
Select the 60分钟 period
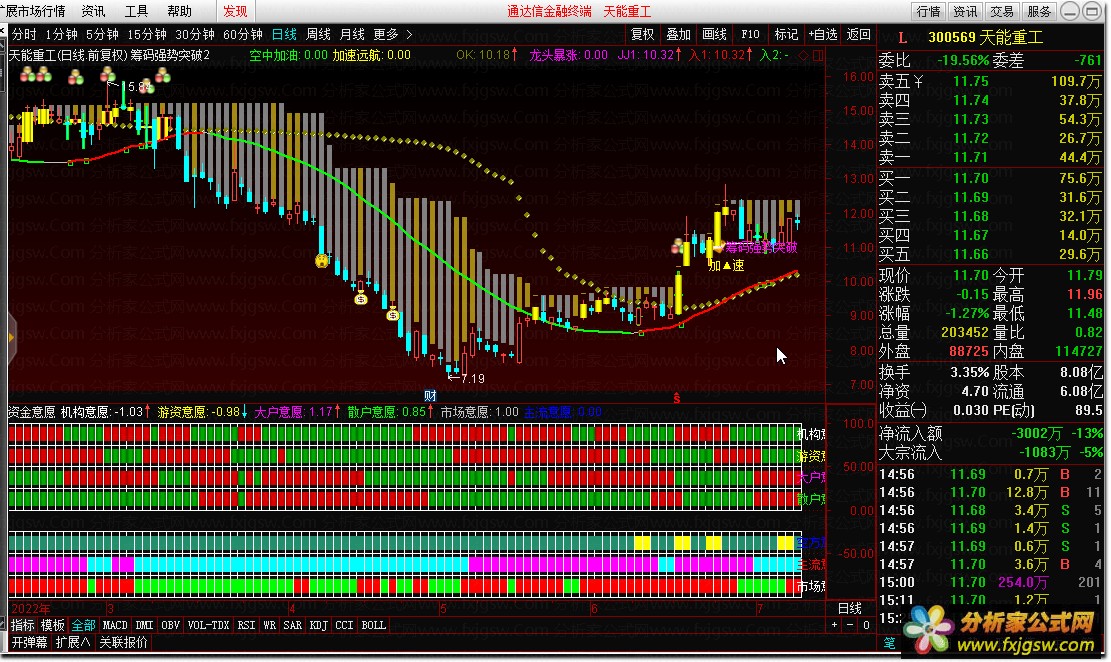click(x=242, y=34)
